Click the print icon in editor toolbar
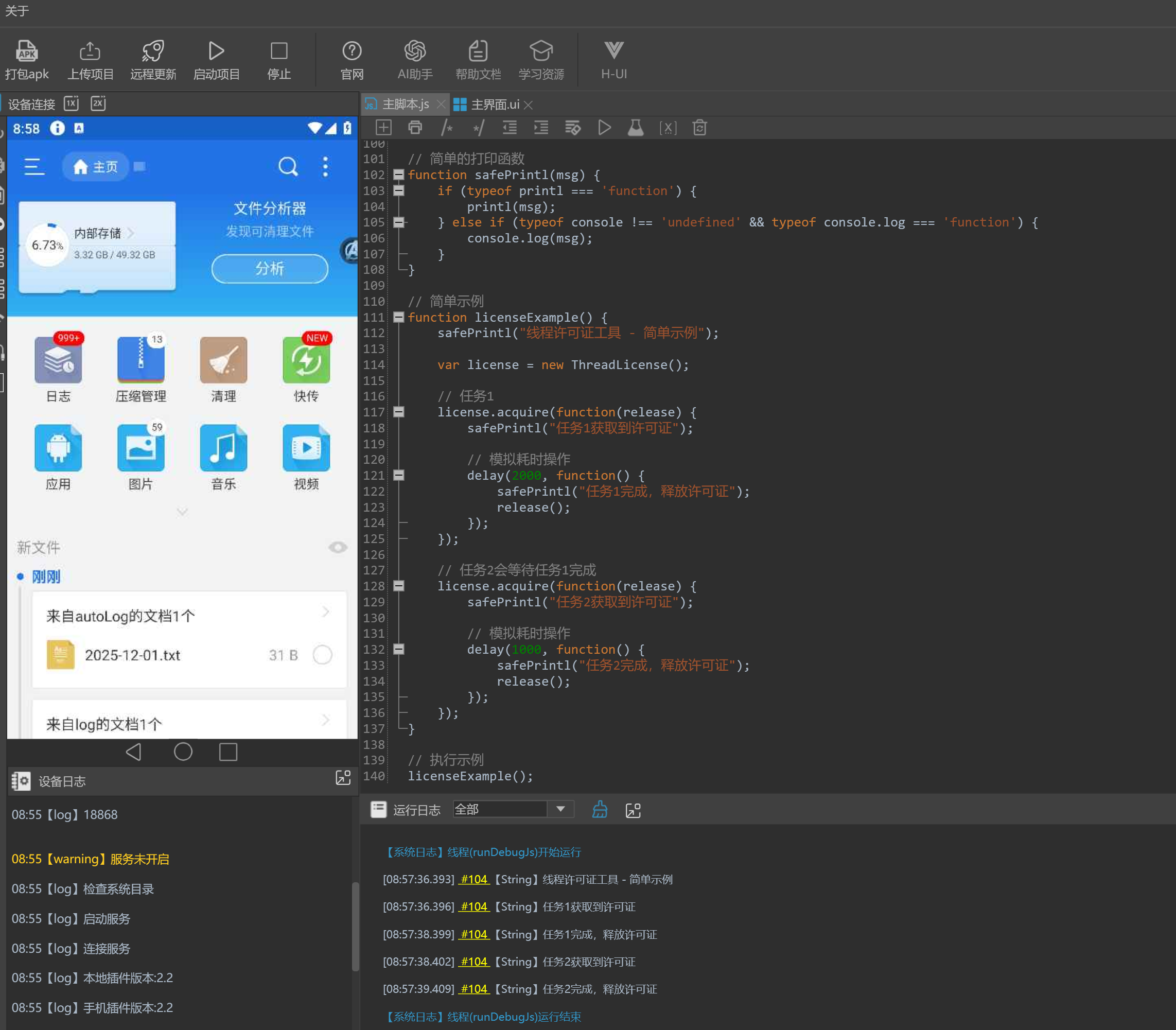 tap(415, 128)
